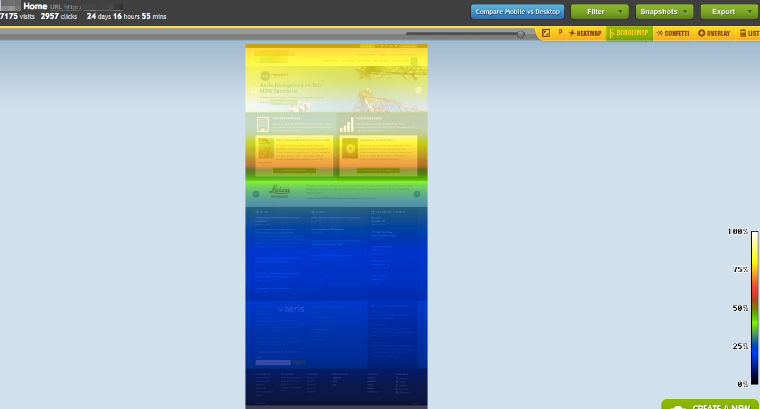Click the opacity slider handle
This screenshot has height=409, width=760.
pyautogui.click(x=521, y=34)
